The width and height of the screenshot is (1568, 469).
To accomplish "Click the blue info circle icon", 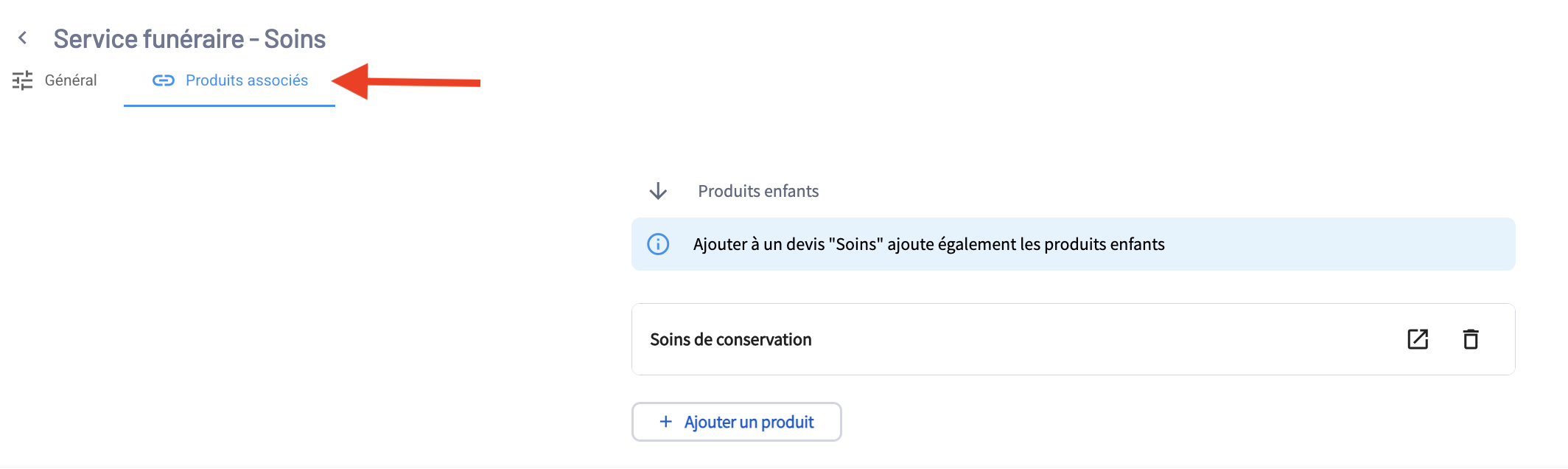I will pyautogui.click(x=658, y=244).
